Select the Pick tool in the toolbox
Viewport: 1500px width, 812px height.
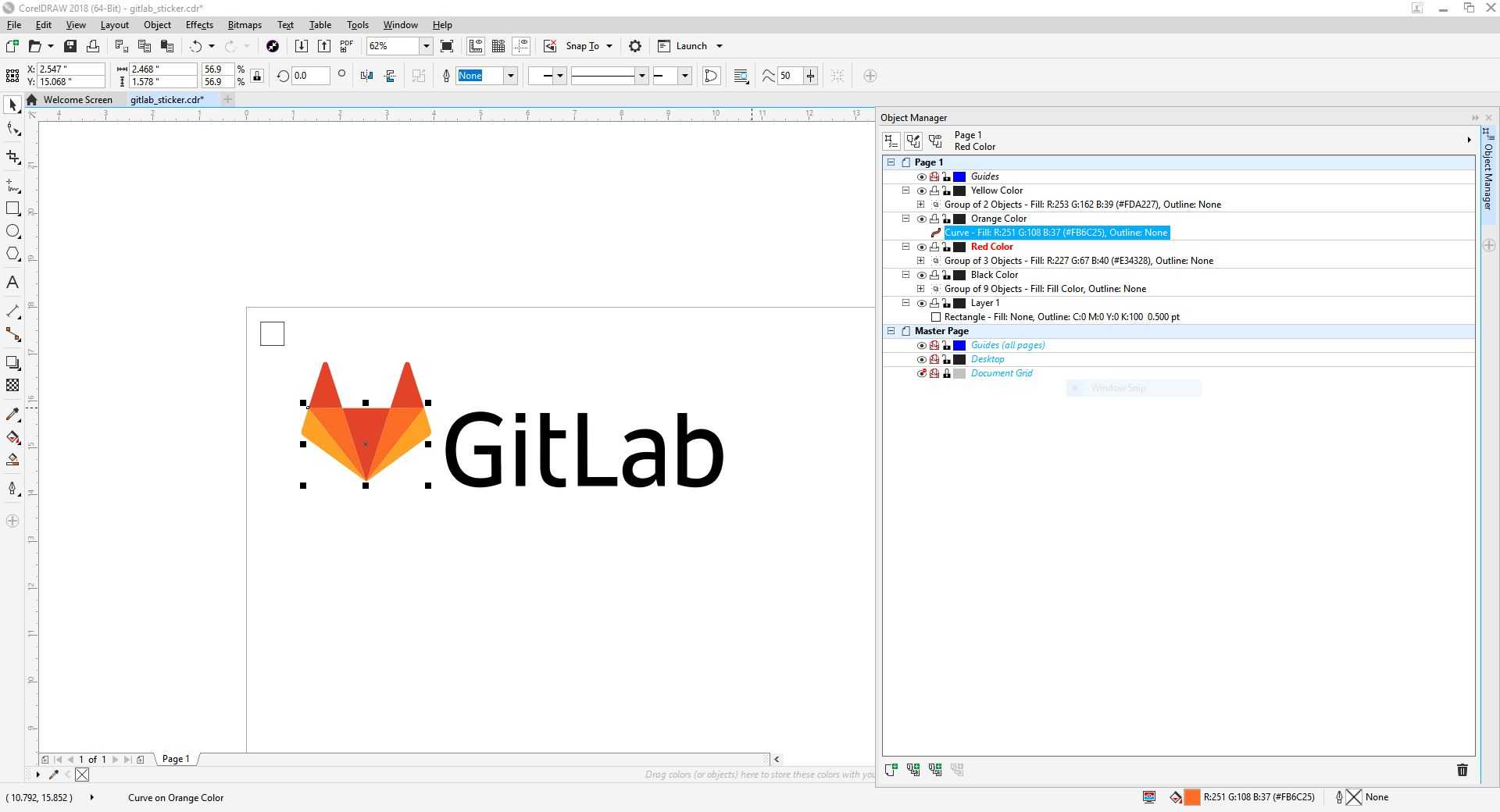12,105
